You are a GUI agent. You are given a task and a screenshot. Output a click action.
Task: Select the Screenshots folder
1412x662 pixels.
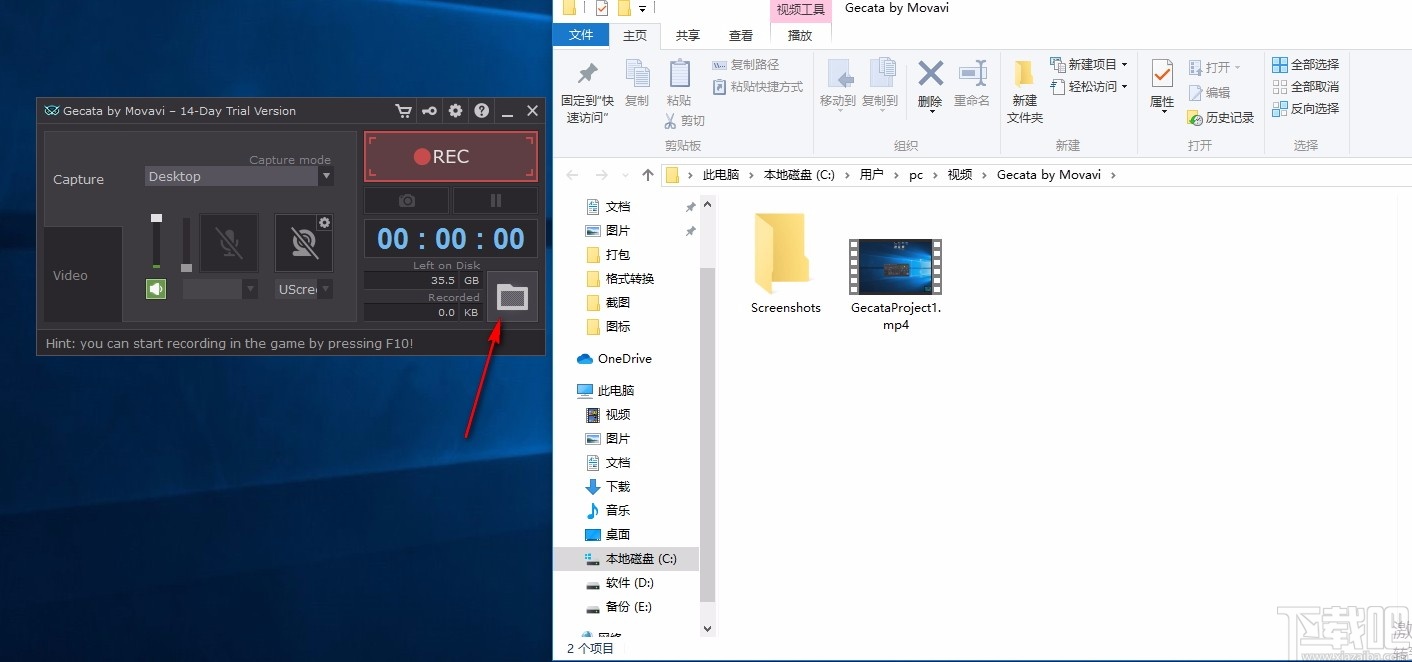(786, 263)
